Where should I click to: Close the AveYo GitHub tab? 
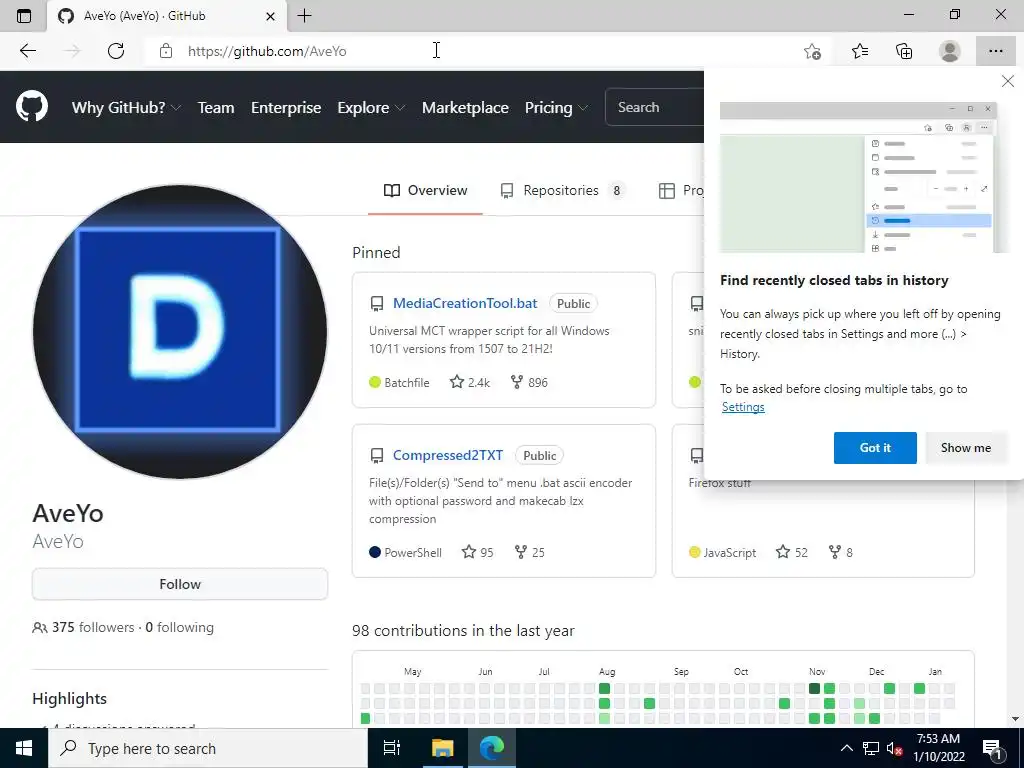(270, 16)
